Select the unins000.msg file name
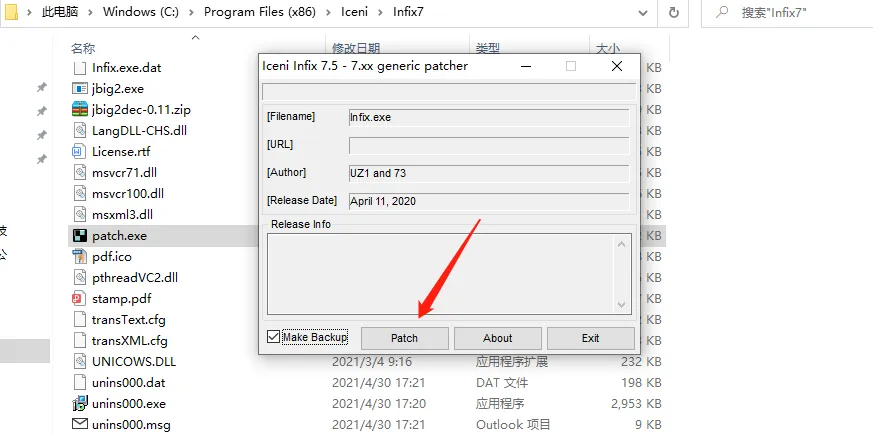This screenshot has width=873, height=438. [x=131, y=425]
